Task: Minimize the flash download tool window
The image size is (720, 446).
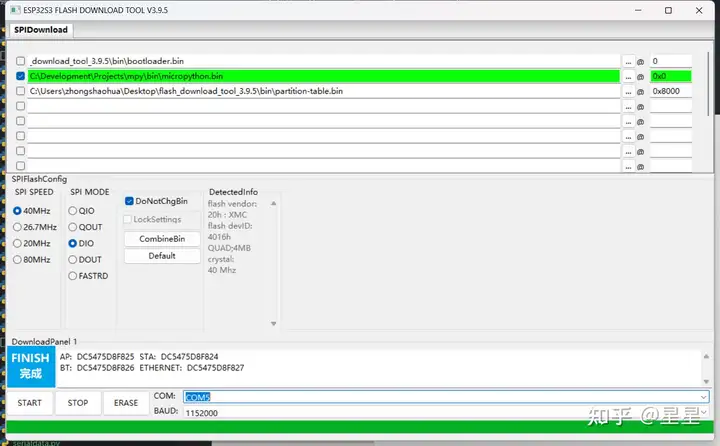Action: (x=638, y=10)
